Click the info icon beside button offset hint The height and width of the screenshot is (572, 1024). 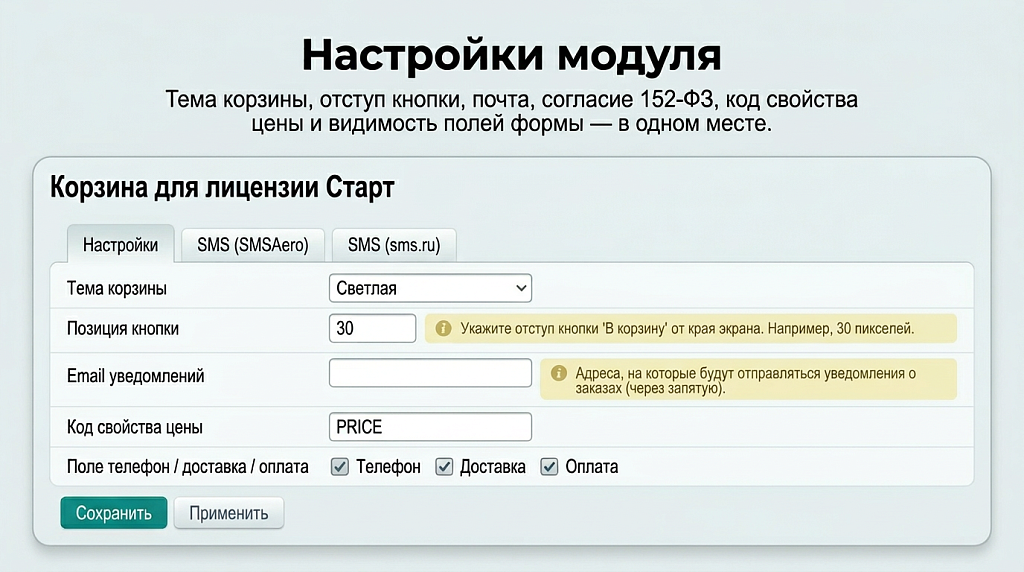pyautogui.click(x=443, y=329)
